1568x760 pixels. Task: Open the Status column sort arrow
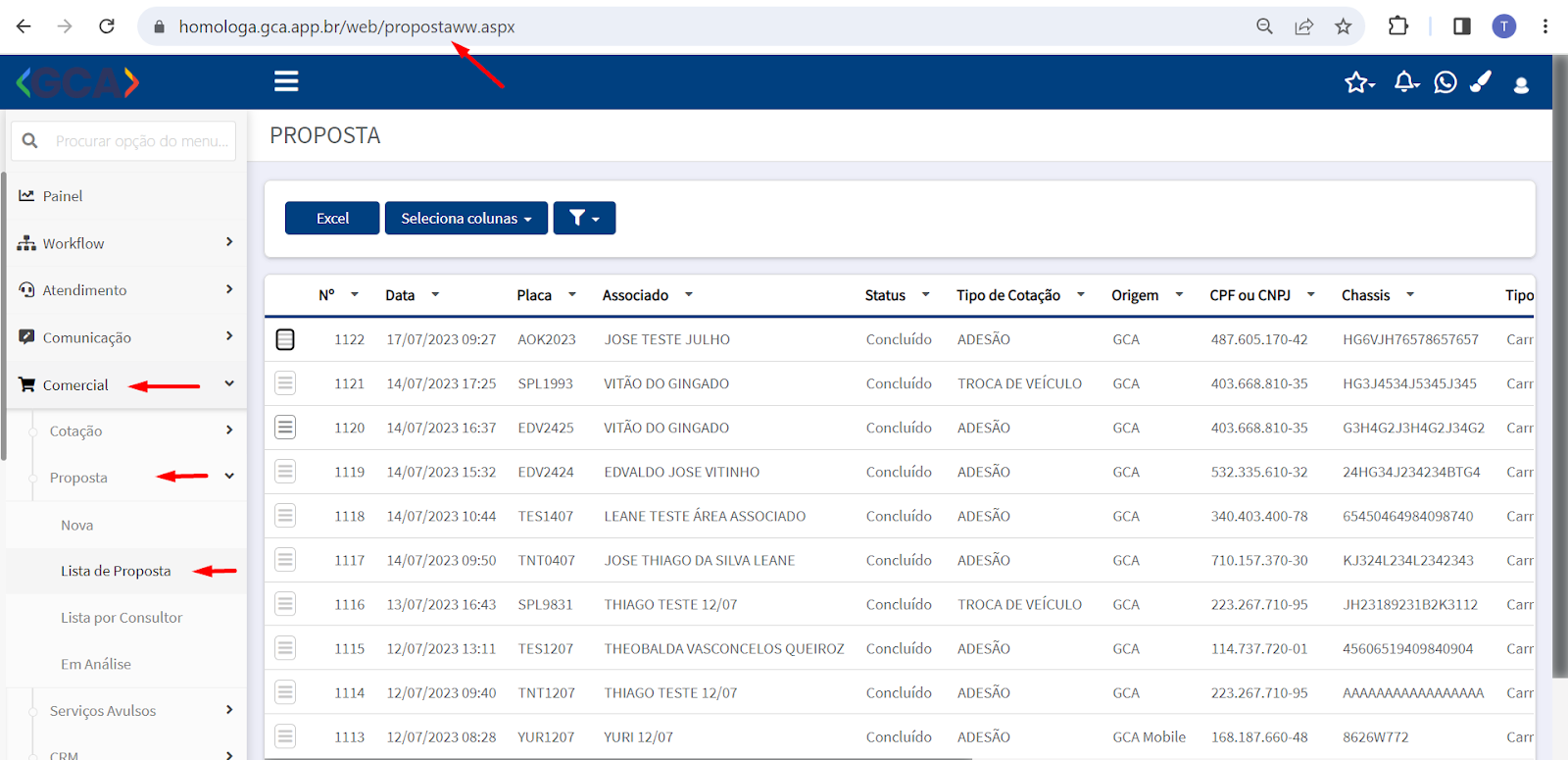925,295
